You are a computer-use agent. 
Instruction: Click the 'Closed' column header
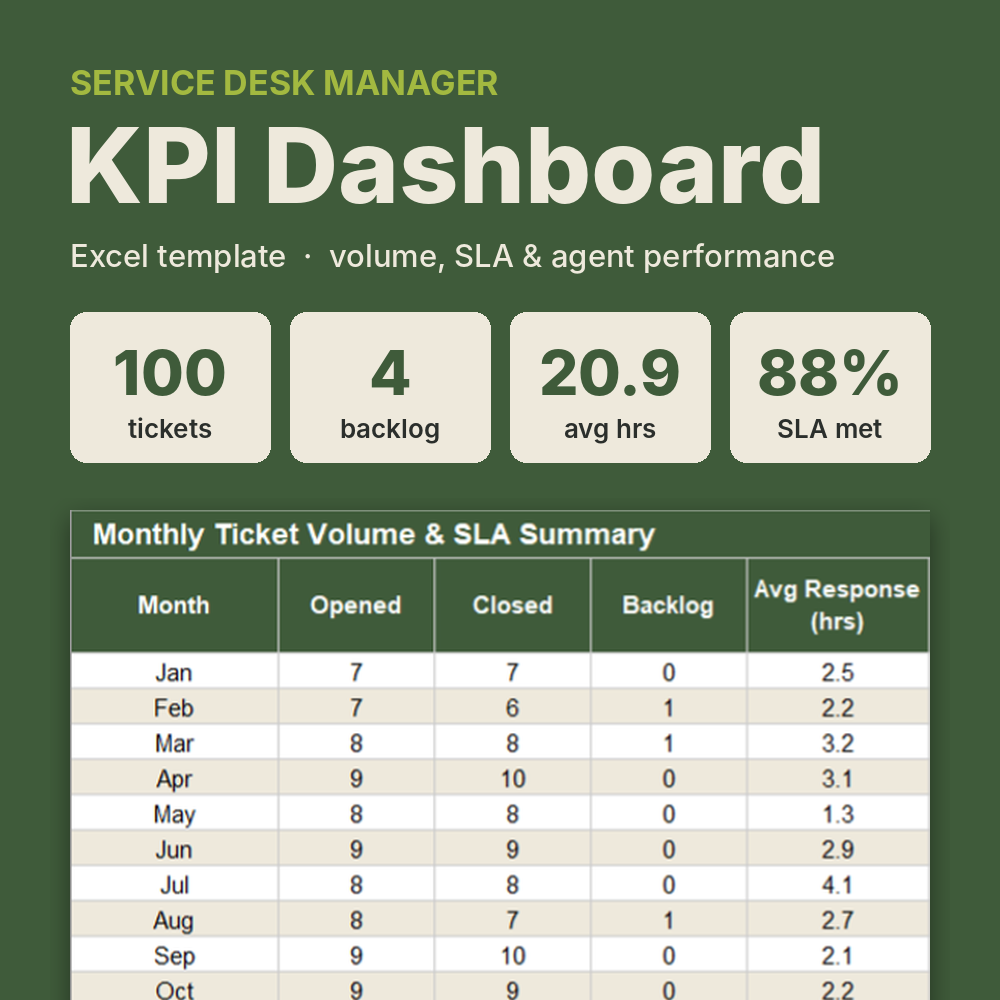point(512,605)
